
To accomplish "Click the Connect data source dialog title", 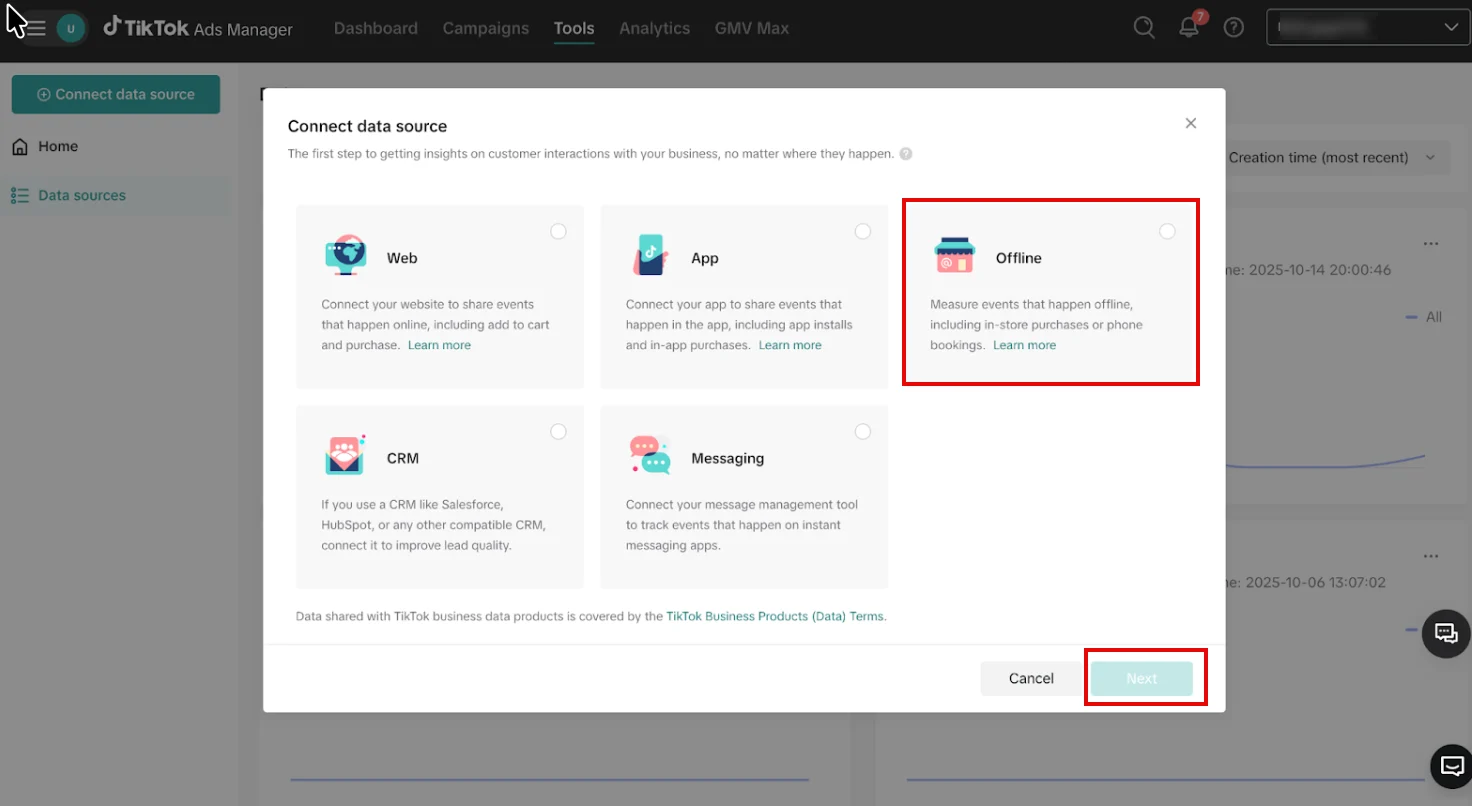I will coord(367,126).
